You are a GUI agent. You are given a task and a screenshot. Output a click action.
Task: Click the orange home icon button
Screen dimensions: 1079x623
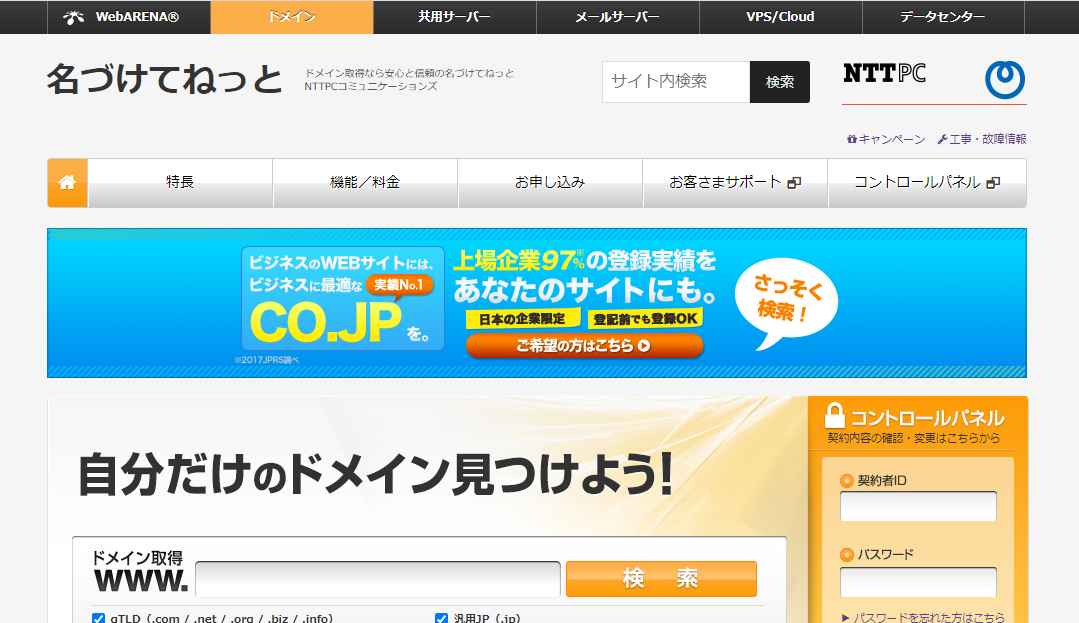(x=67, y=182)
